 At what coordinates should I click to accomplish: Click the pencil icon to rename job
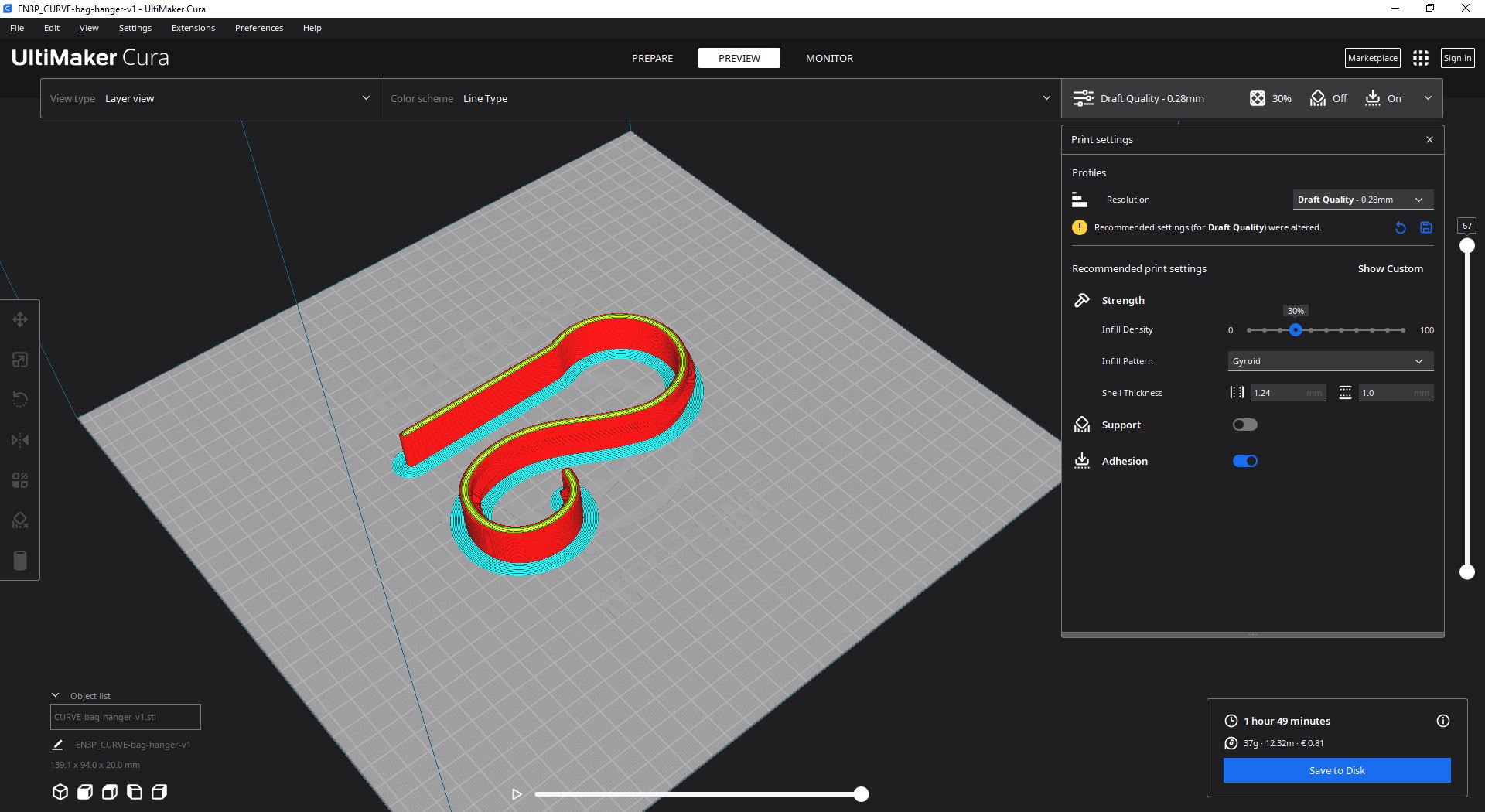tap(57, 745)
